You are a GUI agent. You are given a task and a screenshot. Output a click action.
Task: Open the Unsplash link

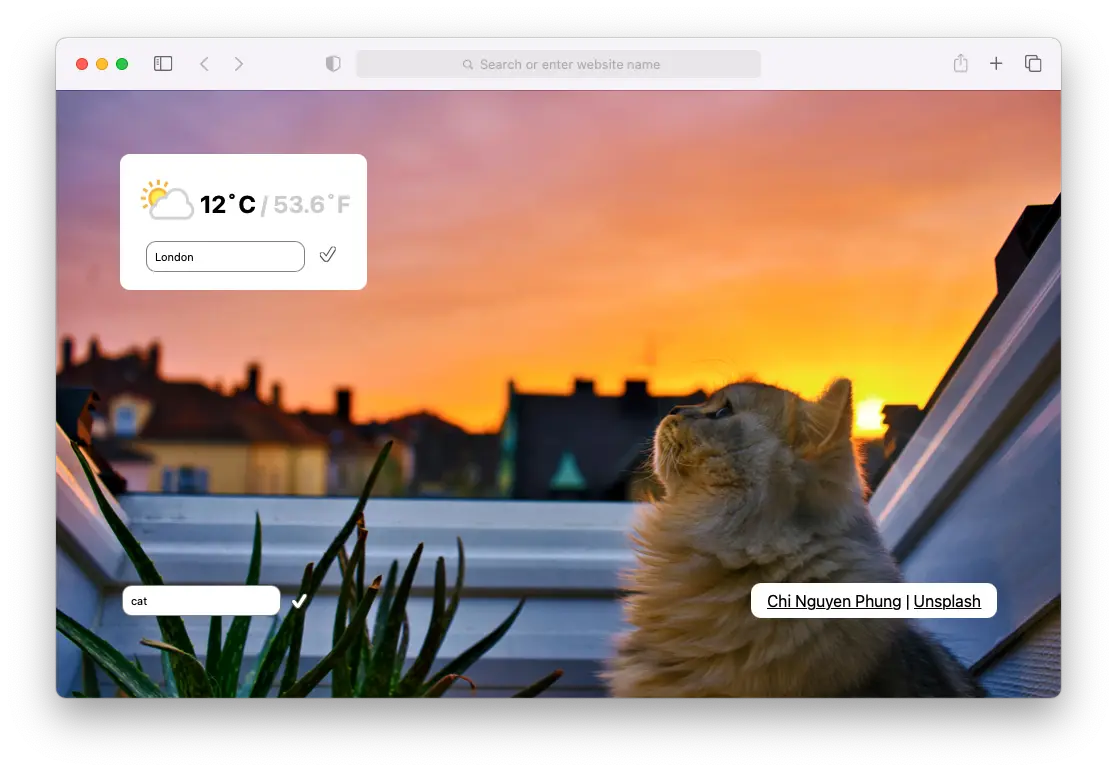coord(947,601)
